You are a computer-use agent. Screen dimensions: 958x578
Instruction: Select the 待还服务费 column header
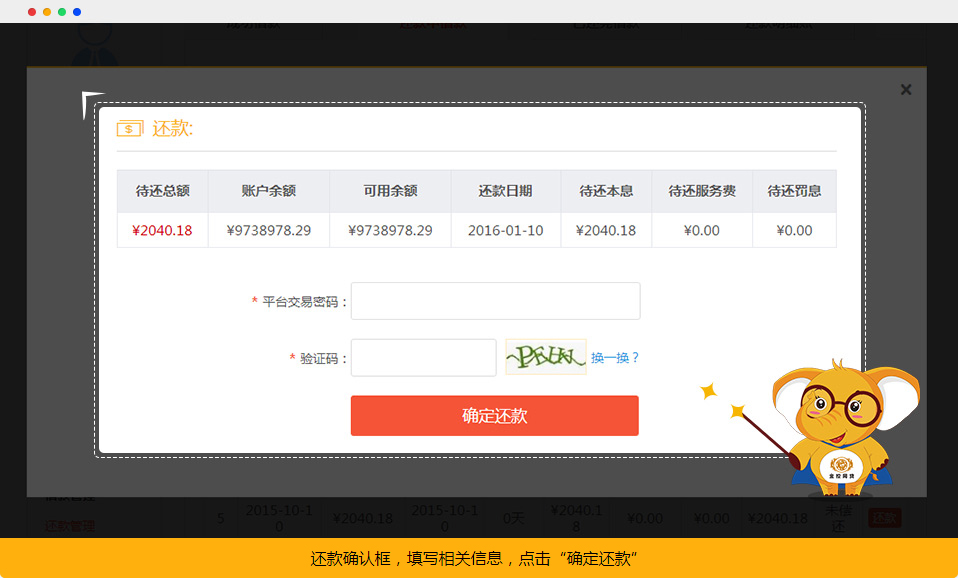point(702,191)
